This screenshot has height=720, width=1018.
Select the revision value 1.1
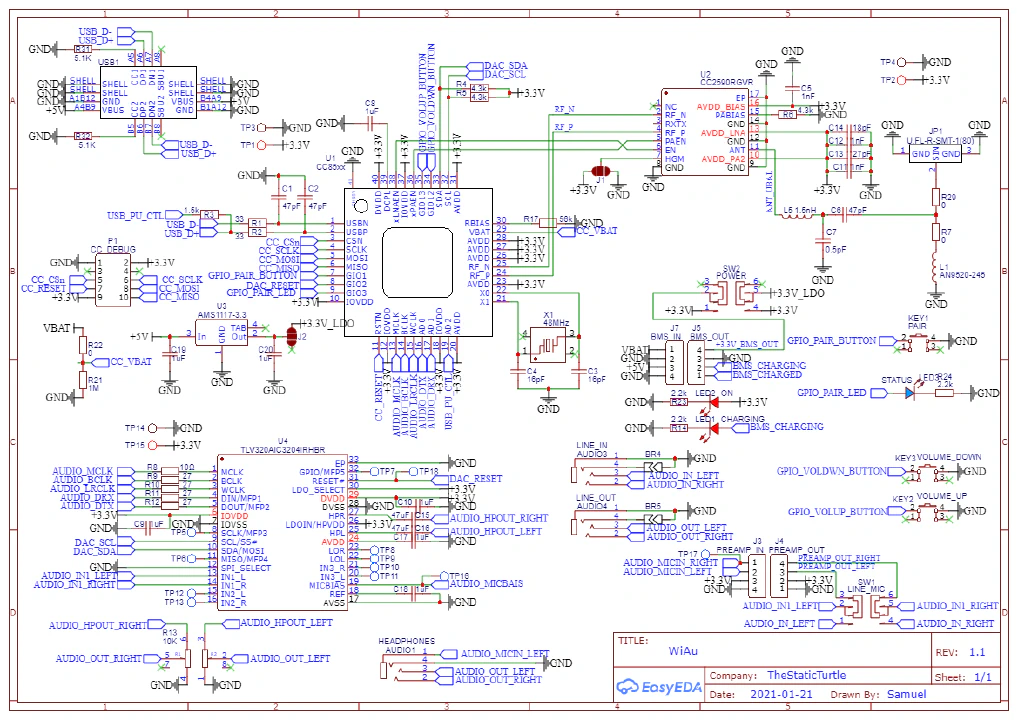click(x=977, y=652)
